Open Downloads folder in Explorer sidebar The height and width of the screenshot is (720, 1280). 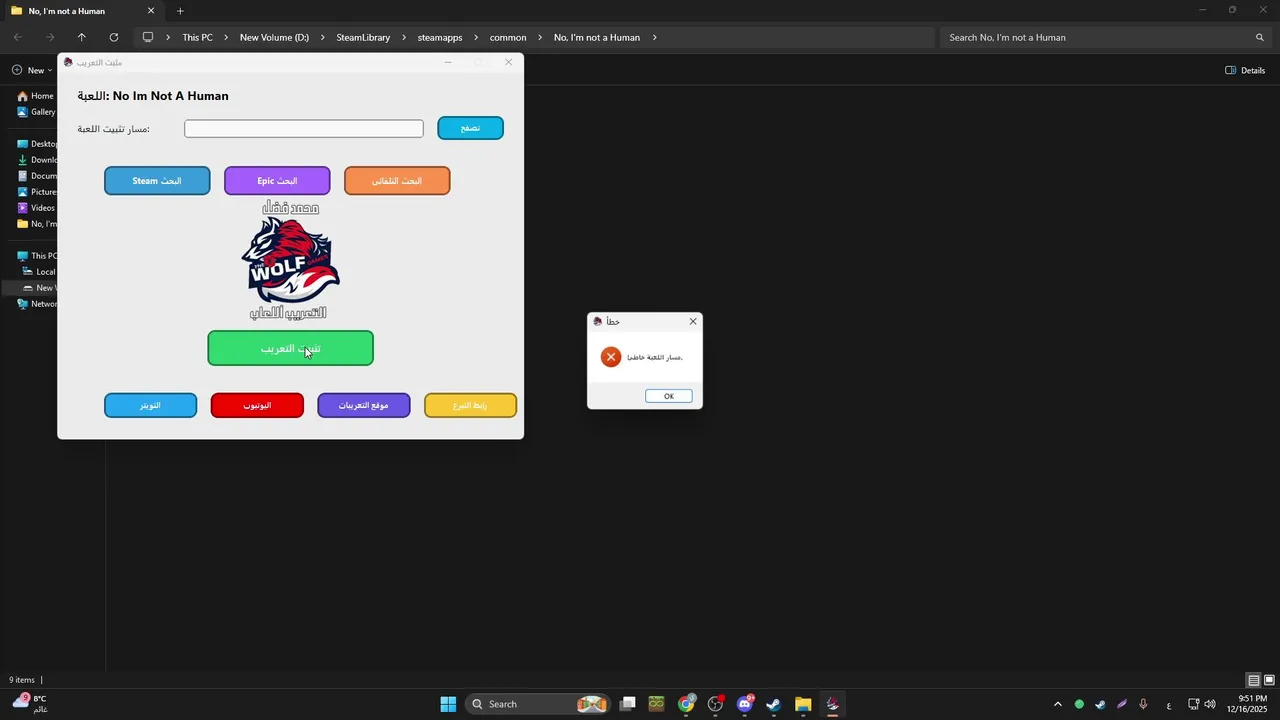click(x=38, y=160)
